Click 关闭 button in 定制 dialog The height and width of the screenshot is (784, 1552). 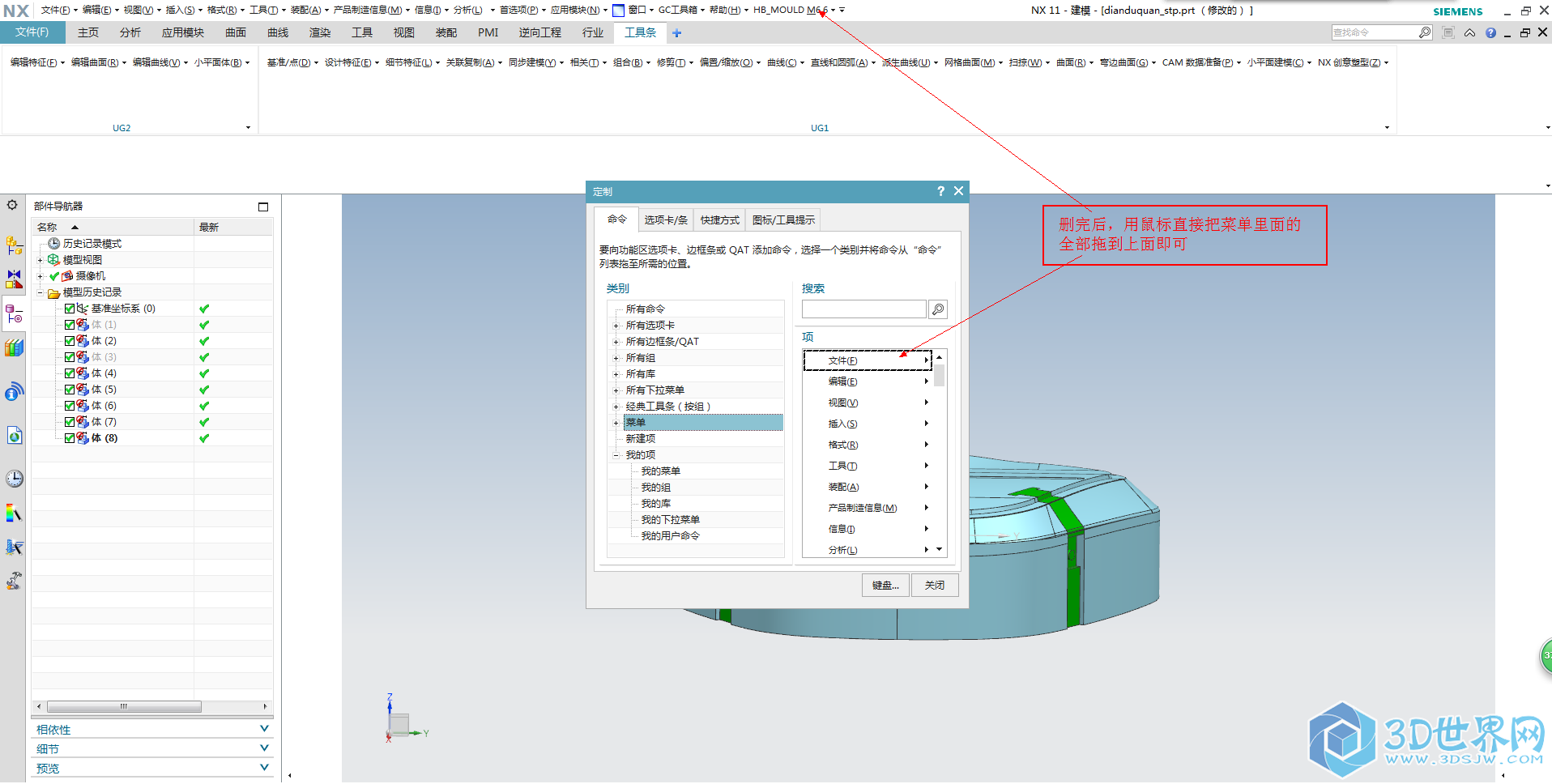pos(935,586)
